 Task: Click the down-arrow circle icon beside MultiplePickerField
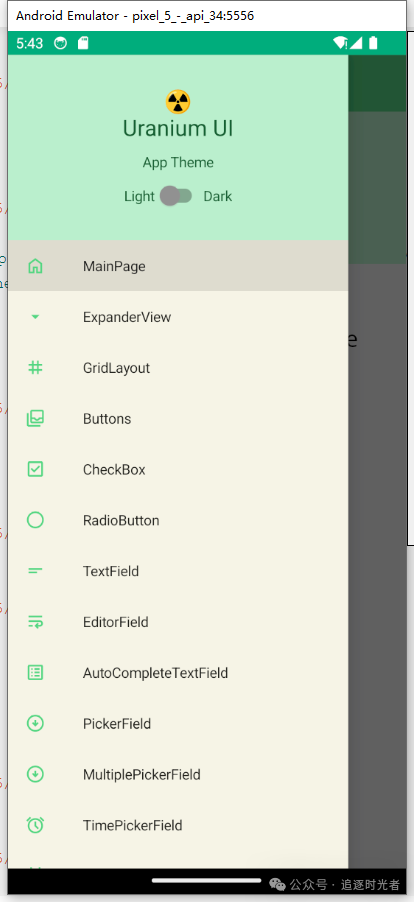click(36, 774)
